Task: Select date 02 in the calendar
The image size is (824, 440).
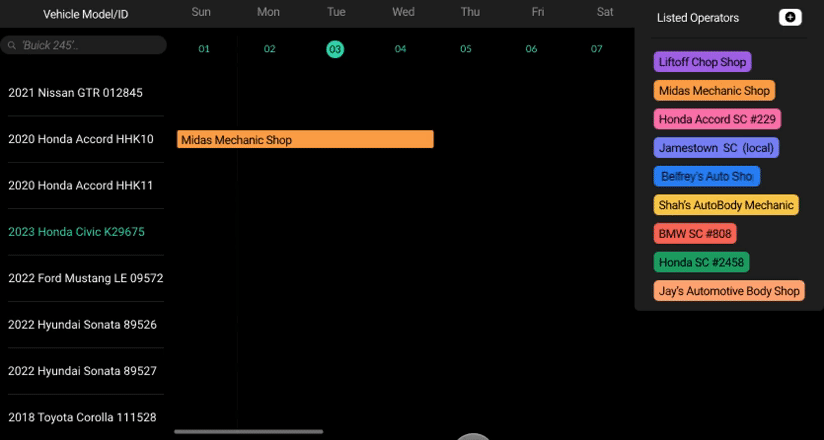Action: pos(270,49)
